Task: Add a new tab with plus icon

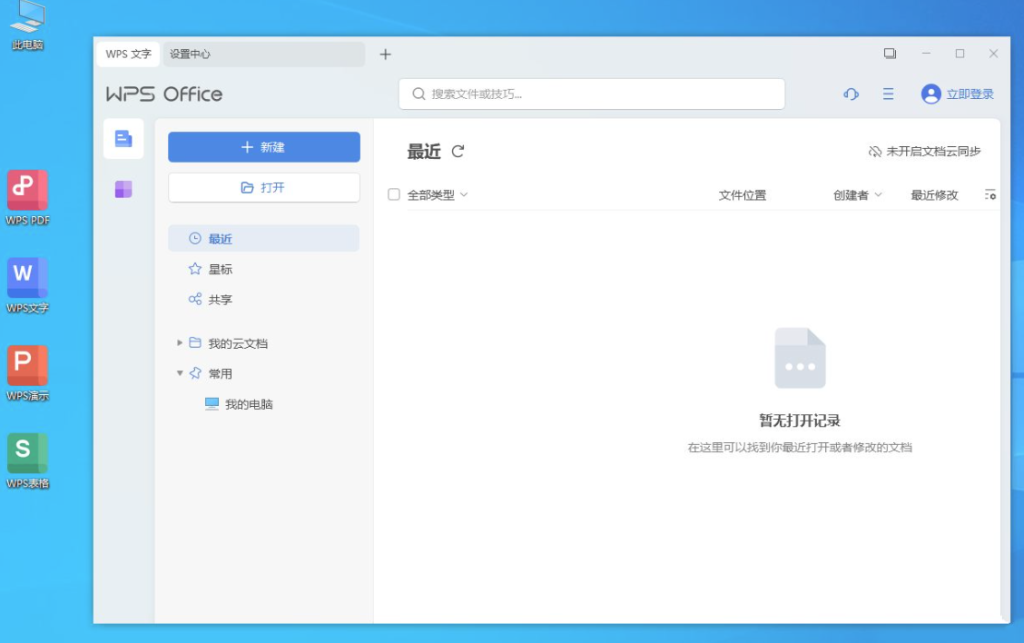Action: click(385, 54)
